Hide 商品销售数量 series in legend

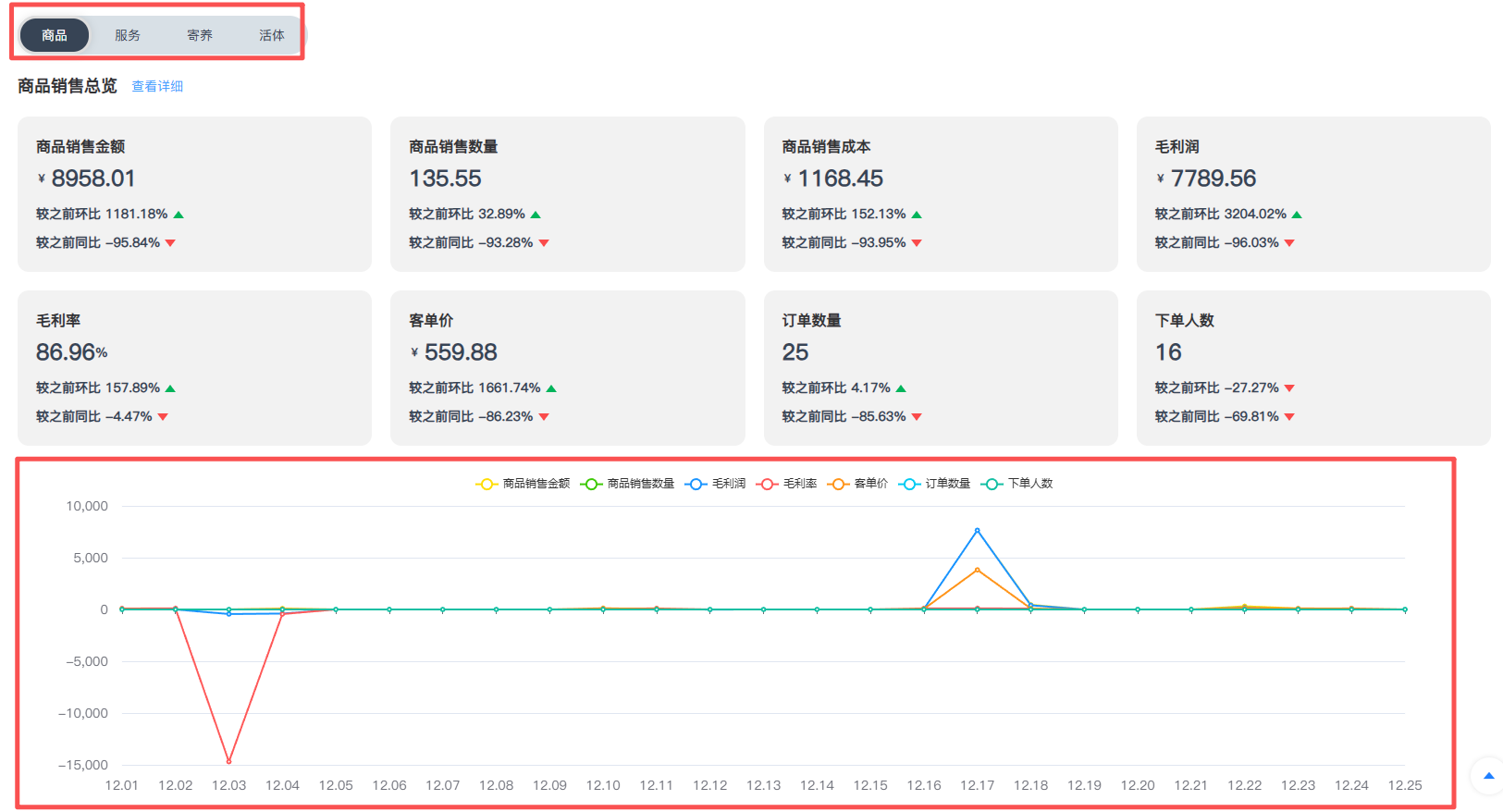(628, 484)
